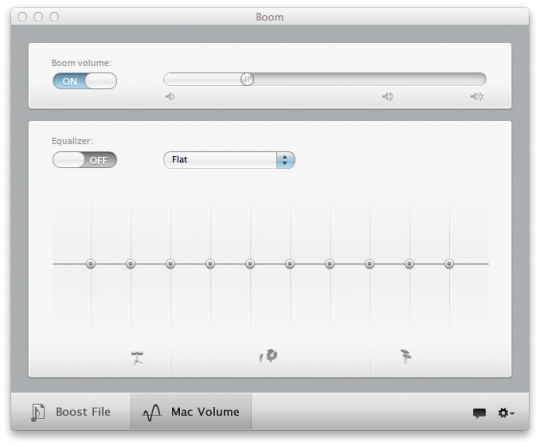Click the tenth equalizer band knob
Image resolution: width=540 pixels, height=446 pixels.
click(449, 264)
